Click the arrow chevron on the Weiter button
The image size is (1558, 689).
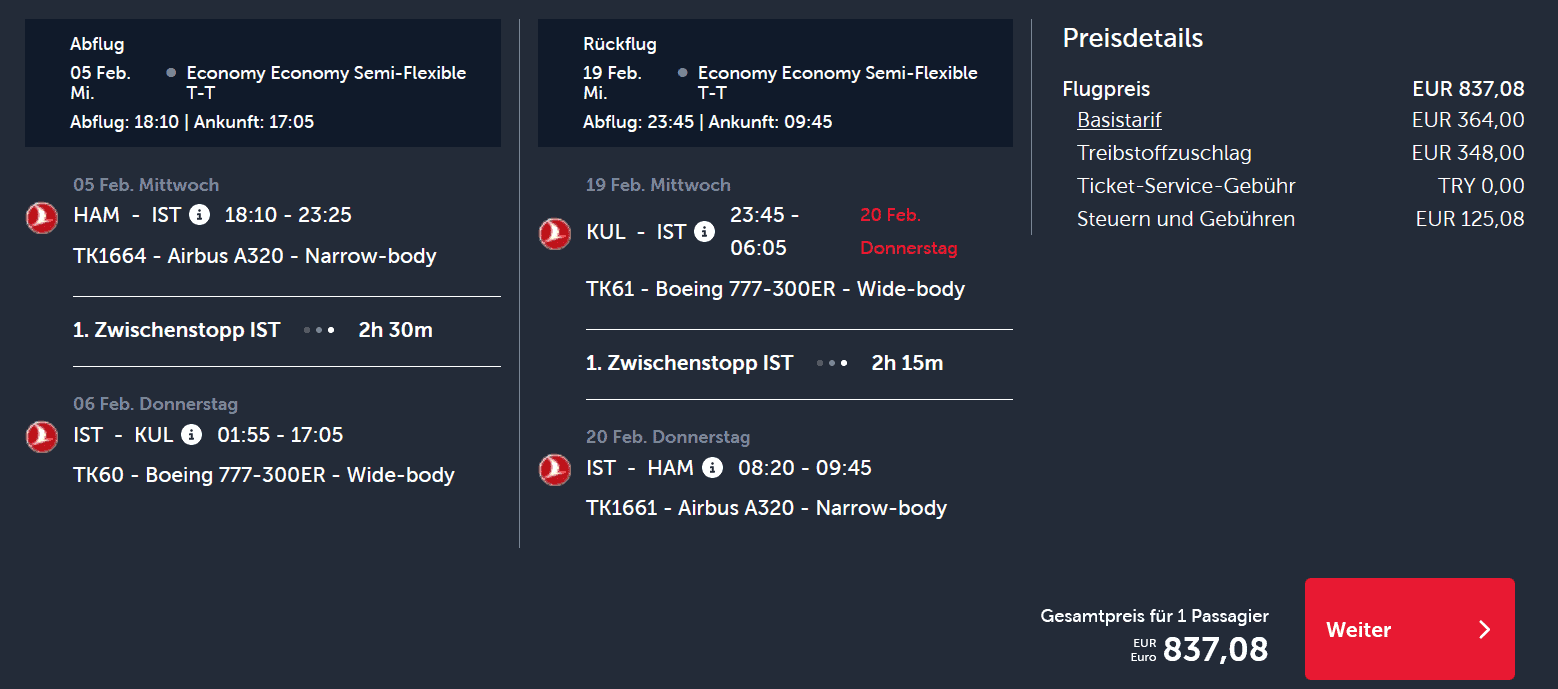[x=1484, y=630]
